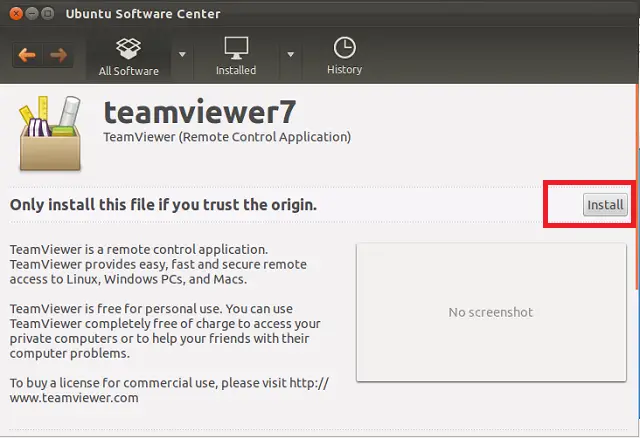The height and width of the screenshot is (438, 640).
Task: Click the forward arrow navigation button
Action: 58,55
